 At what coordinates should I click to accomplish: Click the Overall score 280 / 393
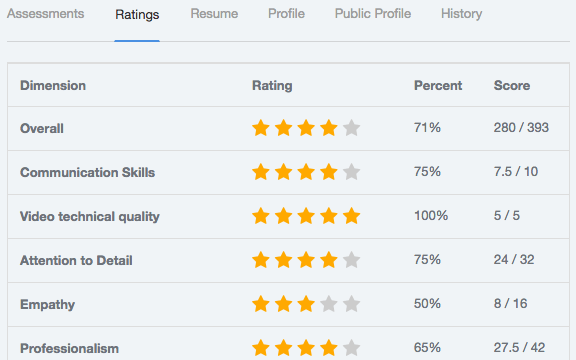(521, 128)
